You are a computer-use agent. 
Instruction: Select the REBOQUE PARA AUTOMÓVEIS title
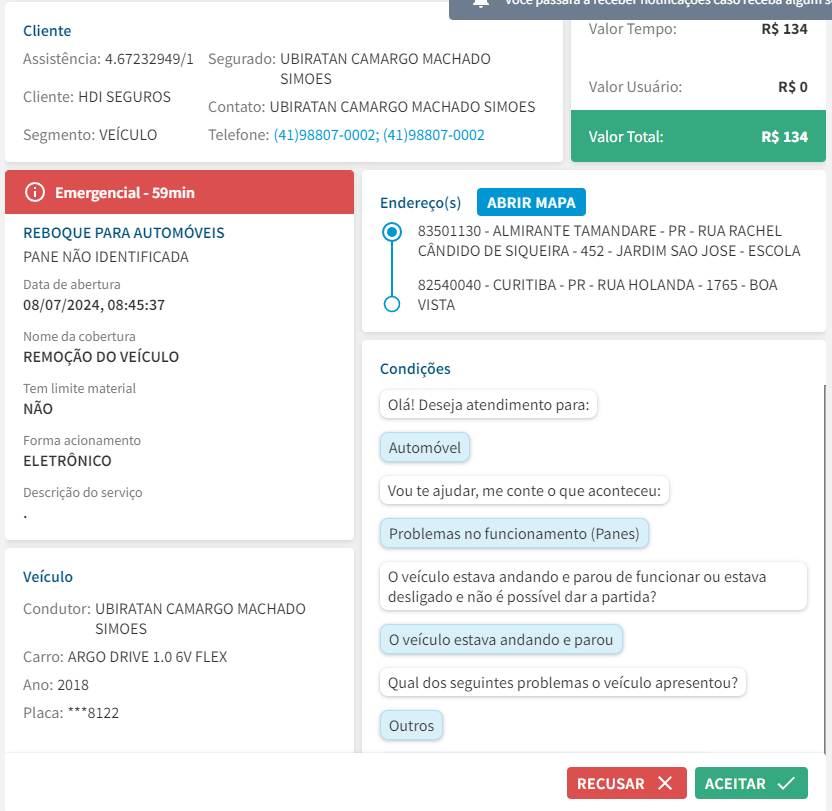tap(124, 232)
